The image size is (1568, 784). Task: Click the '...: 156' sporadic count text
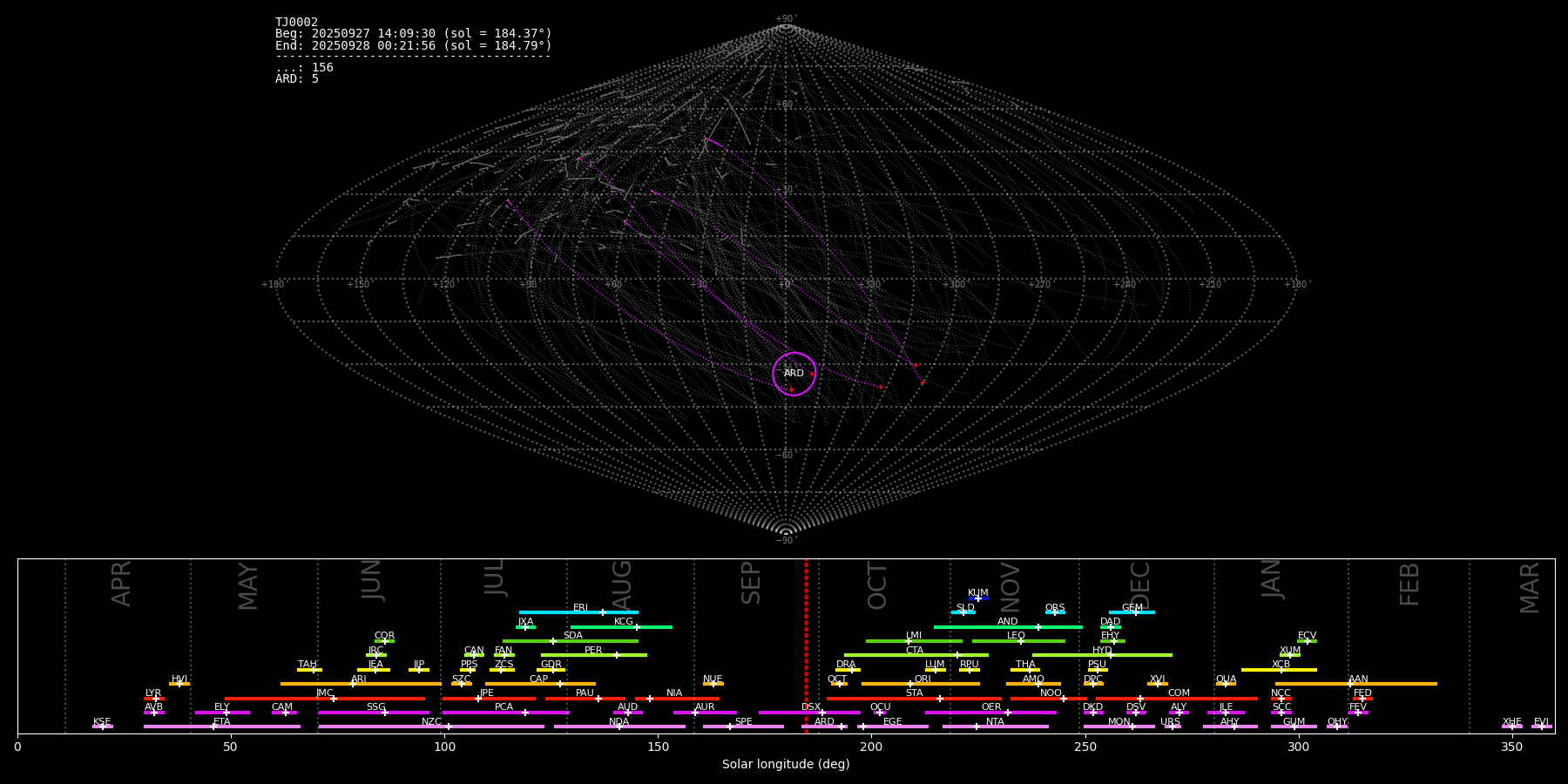pos(304,68)
